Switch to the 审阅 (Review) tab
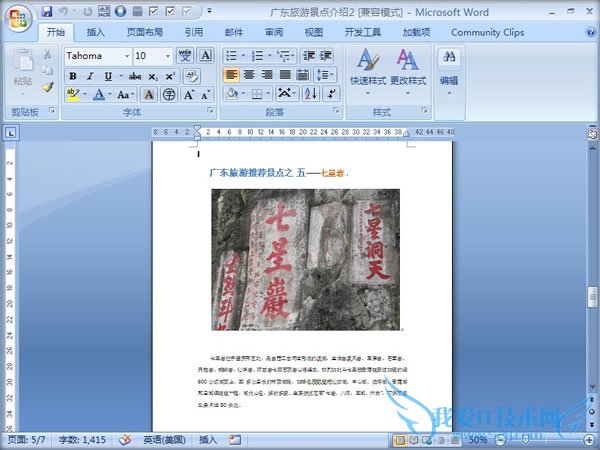 point(274,33)
